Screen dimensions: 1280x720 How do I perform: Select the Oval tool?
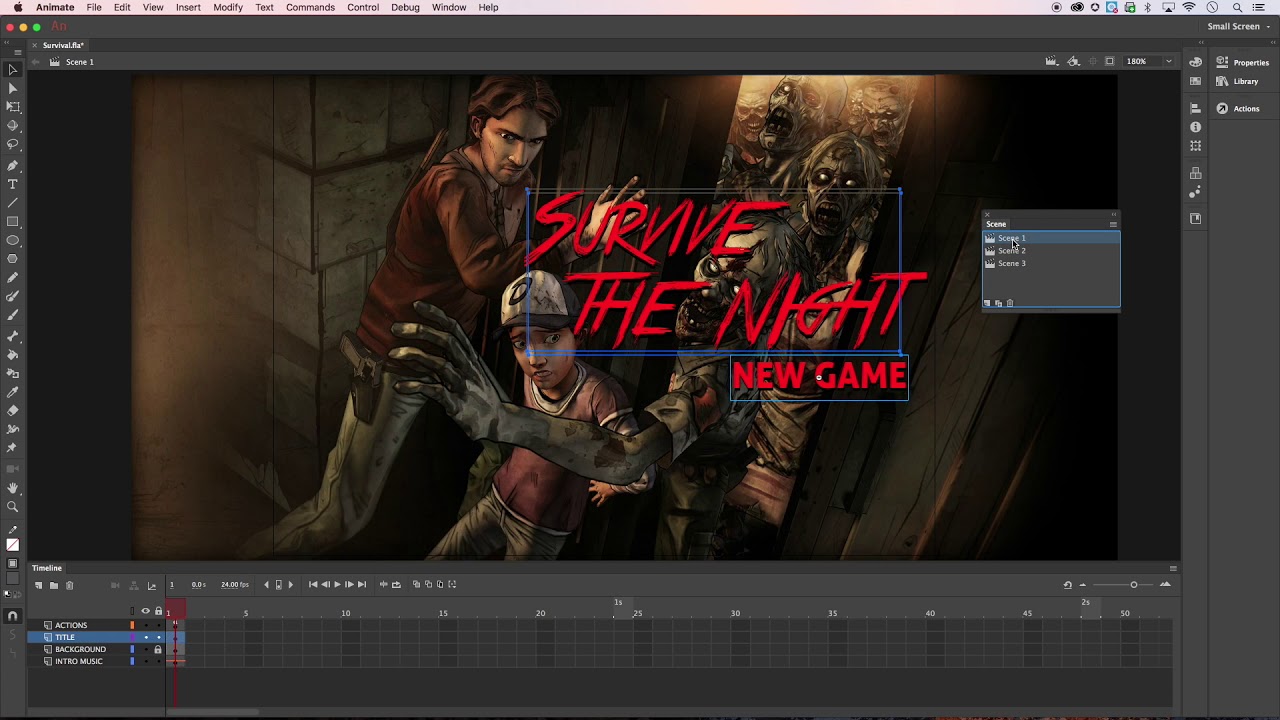click(x=13, y=240)
